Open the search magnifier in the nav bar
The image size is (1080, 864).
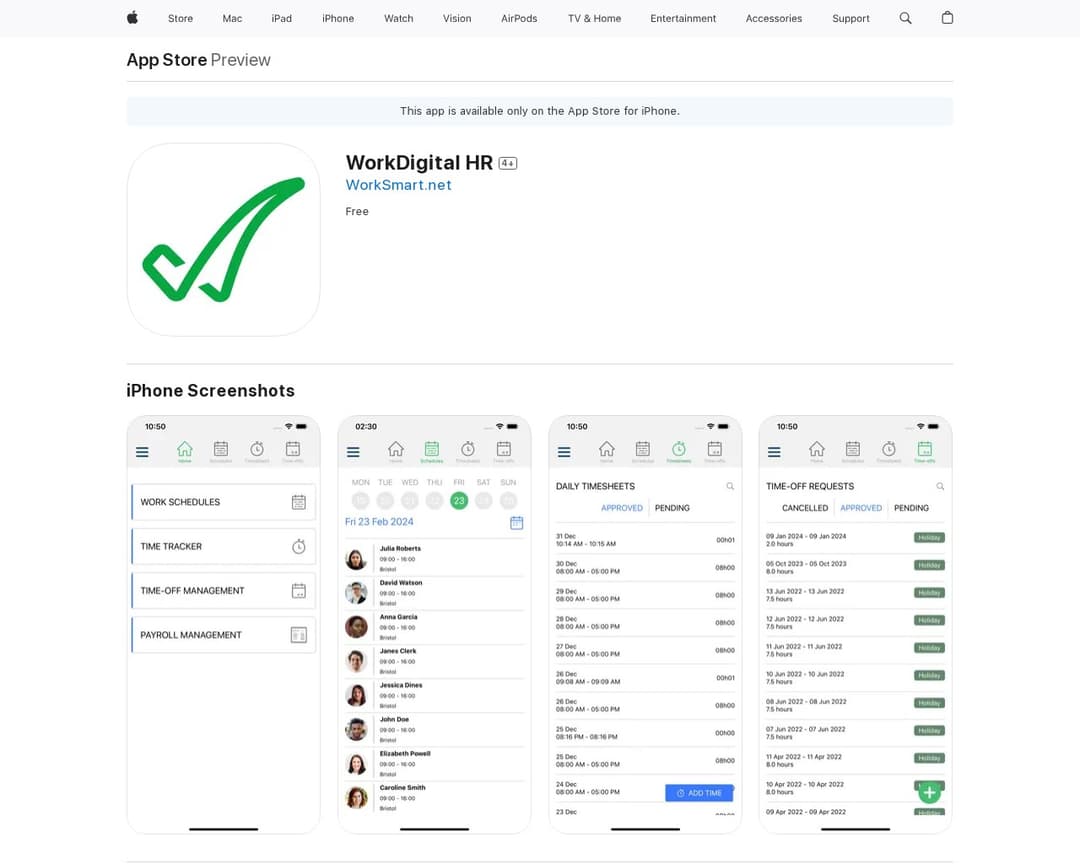point(905,18)
